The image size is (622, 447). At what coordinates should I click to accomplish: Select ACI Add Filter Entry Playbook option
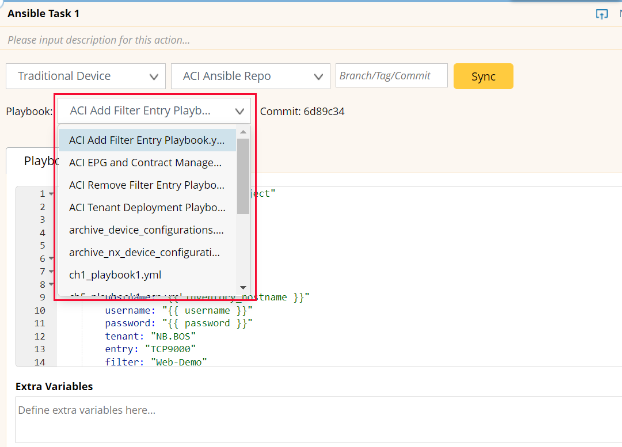click(146, 140)
